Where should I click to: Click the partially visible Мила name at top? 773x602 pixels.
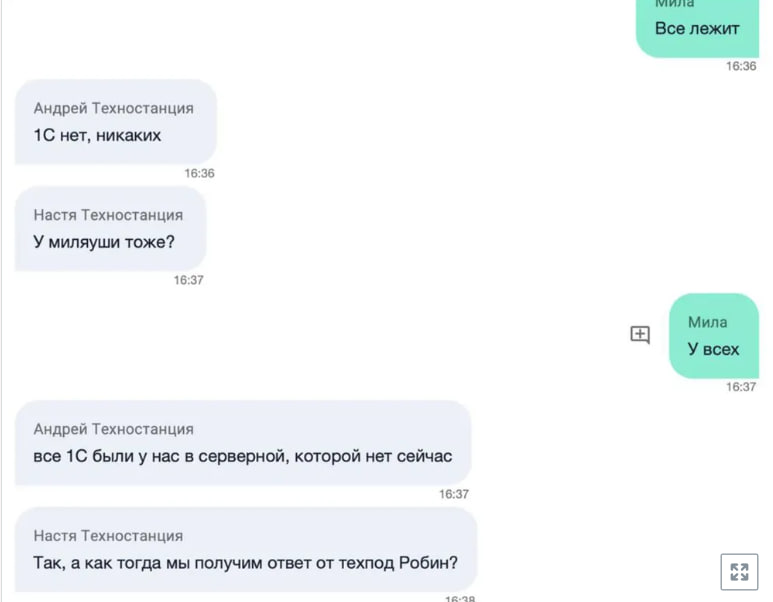pos(674,3)
